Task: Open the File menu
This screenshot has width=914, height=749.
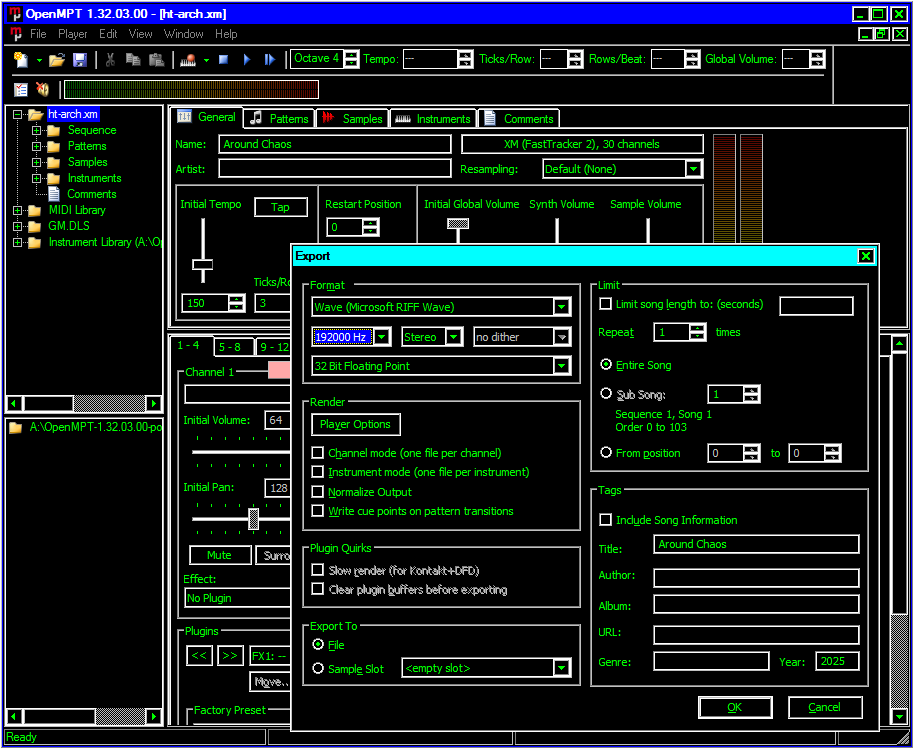Action: (38, 34)
